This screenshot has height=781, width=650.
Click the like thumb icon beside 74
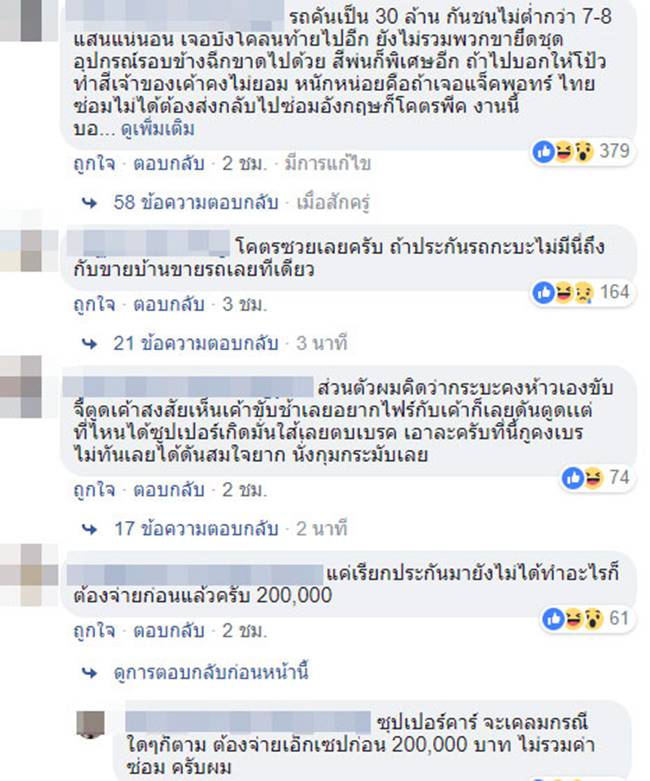573,478
